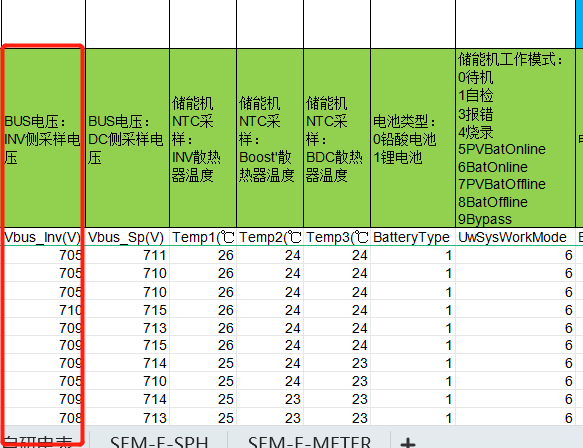Click the Temp1 column header cell
583x448 pixels.
click(203, 237)
